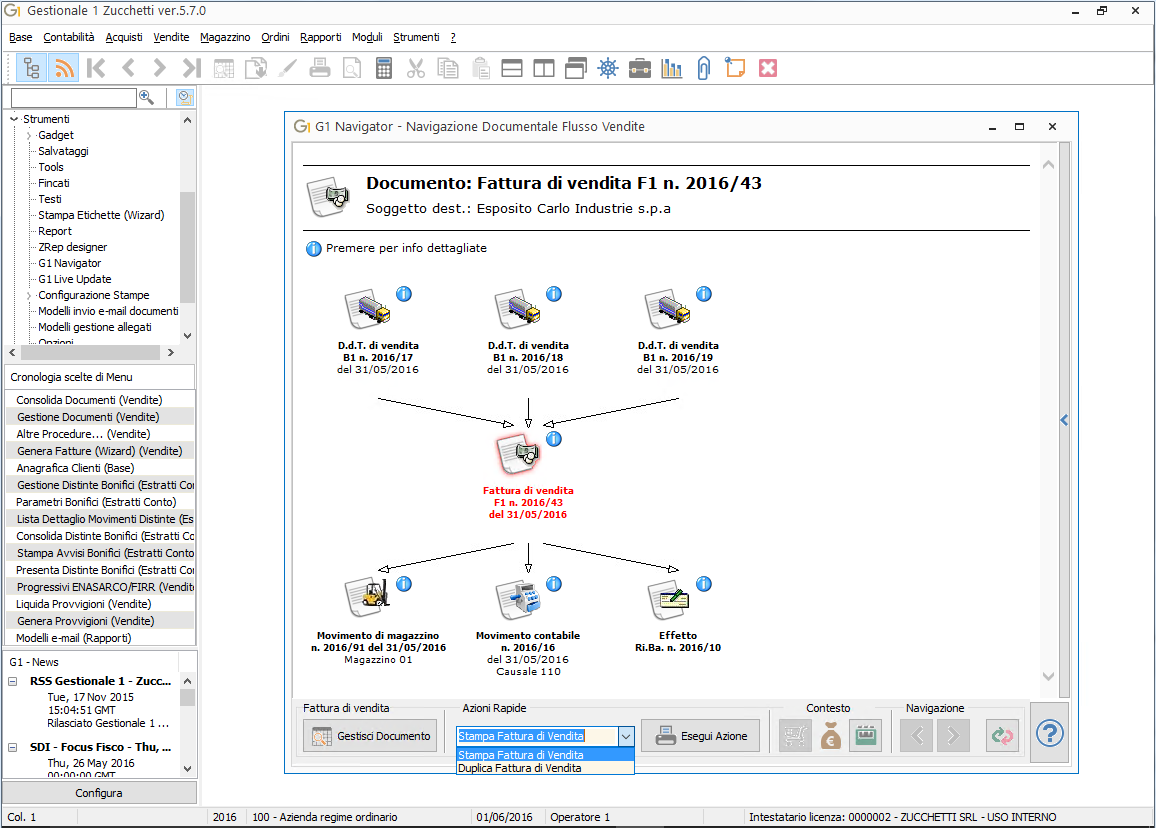Click the copy toolbar icon

448,69
